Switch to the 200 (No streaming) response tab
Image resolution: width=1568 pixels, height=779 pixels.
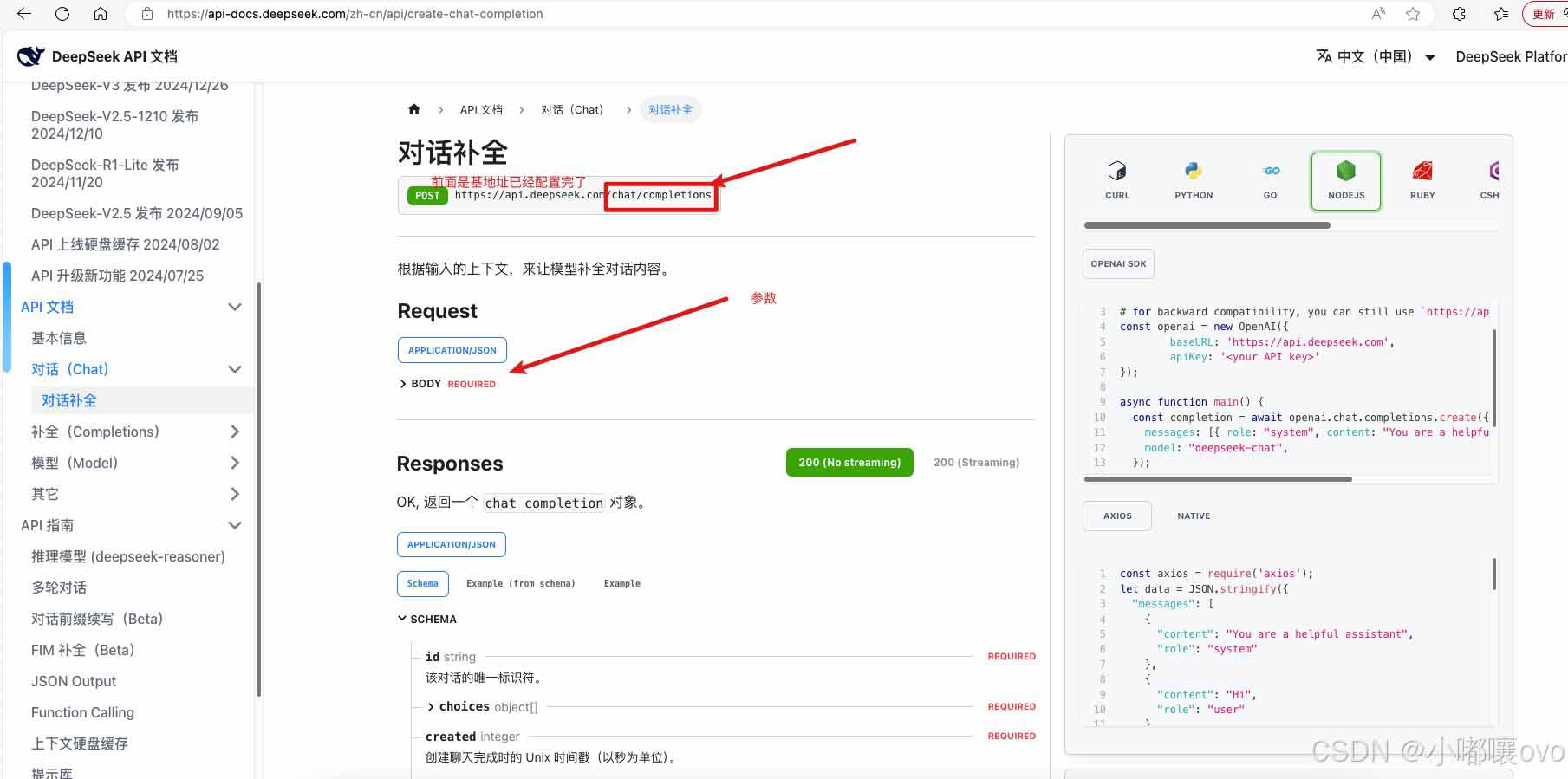(x=849, y=462)
